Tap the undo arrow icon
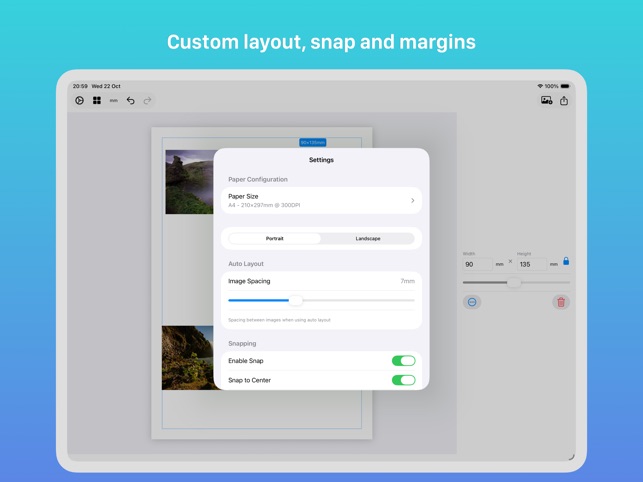 tap(130, 101)
